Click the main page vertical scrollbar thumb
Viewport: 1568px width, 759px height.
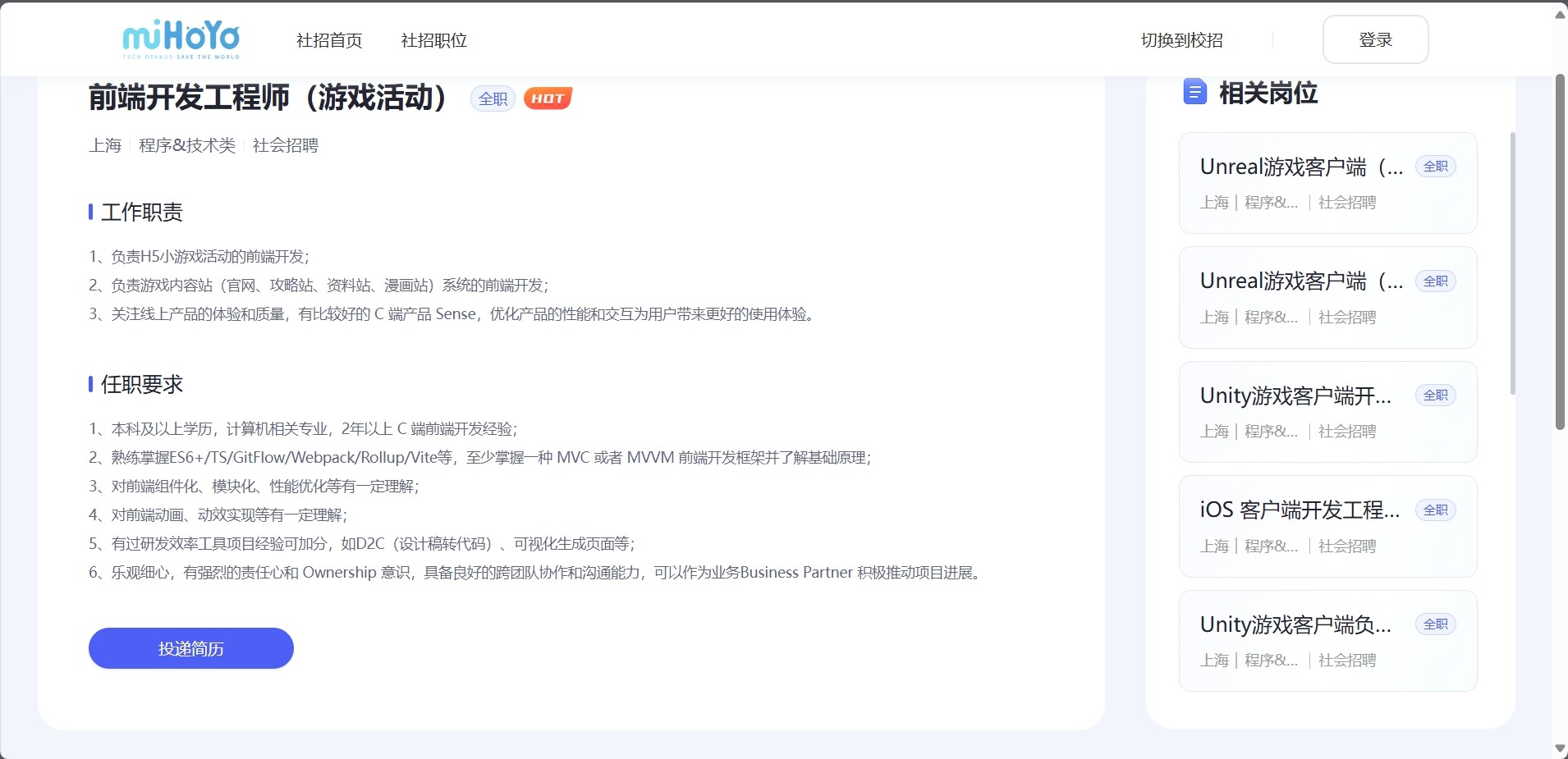pyautogui.click(x=1560, y=250)
